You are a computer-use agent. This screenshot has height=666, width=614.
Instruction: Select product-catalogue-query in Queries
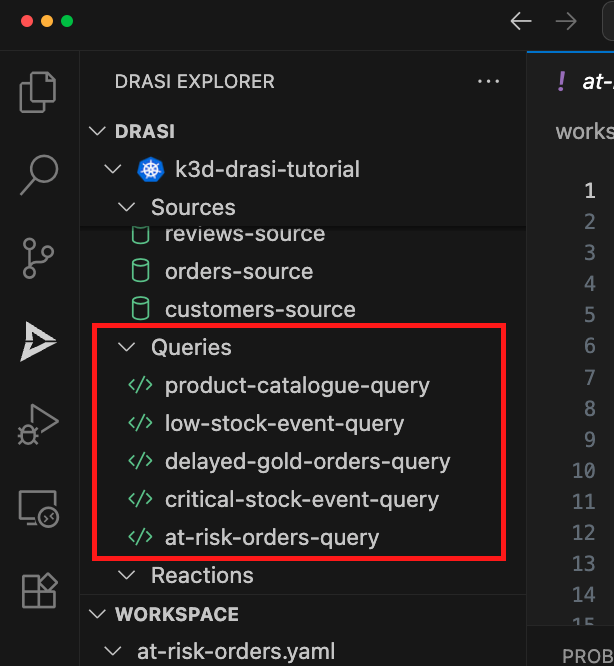[296, 385]
